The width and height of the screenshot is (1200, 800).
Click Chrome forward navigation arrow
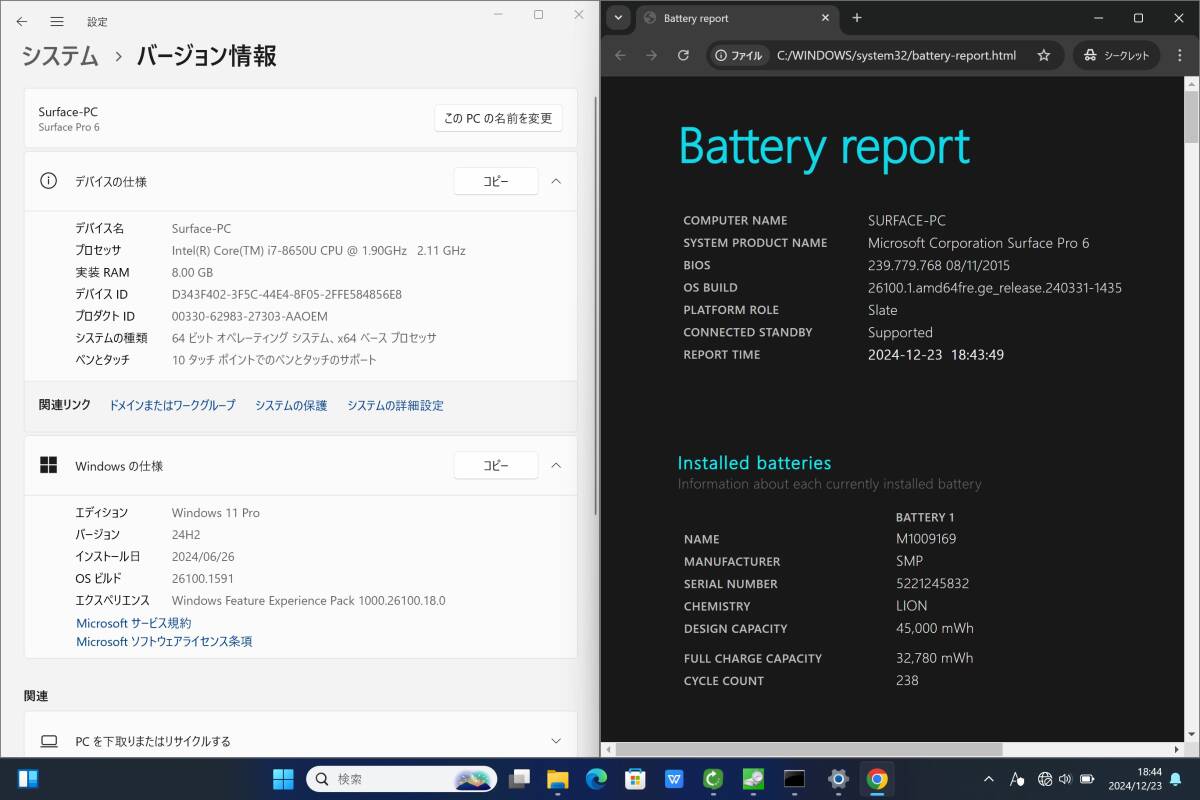[x=651, y=56]
